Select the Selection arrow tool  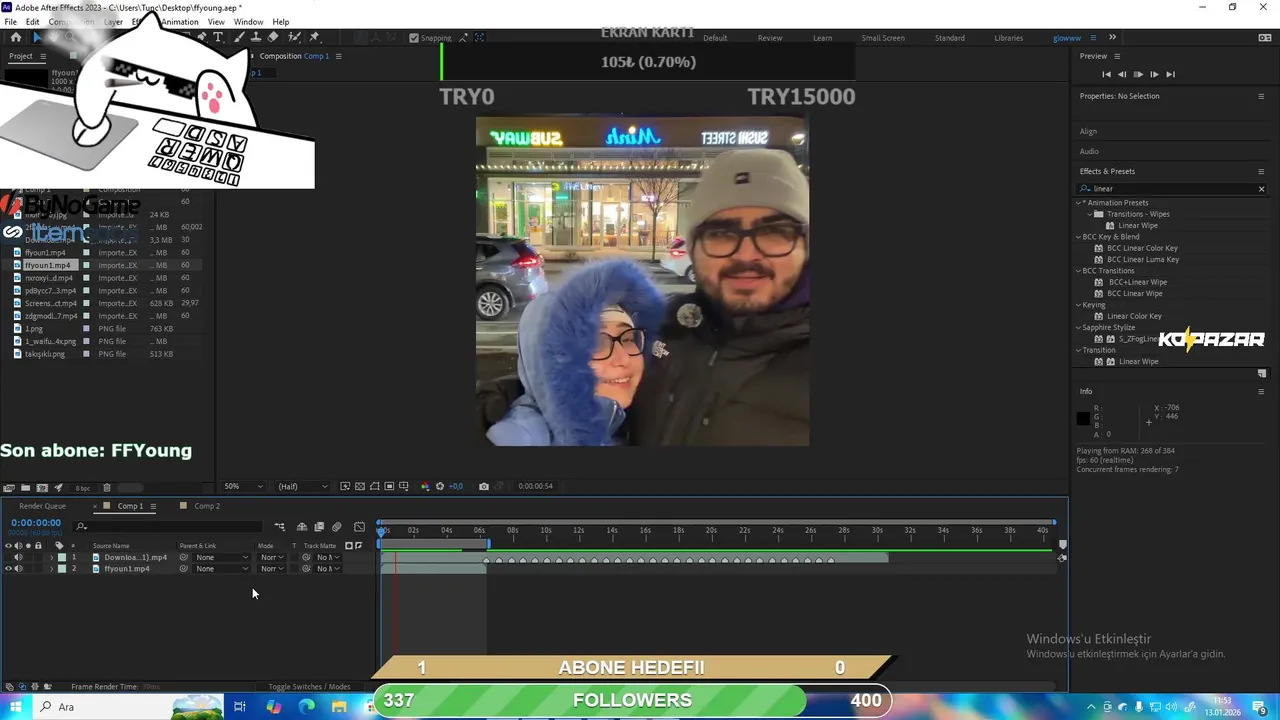click(x=37, y=37)
